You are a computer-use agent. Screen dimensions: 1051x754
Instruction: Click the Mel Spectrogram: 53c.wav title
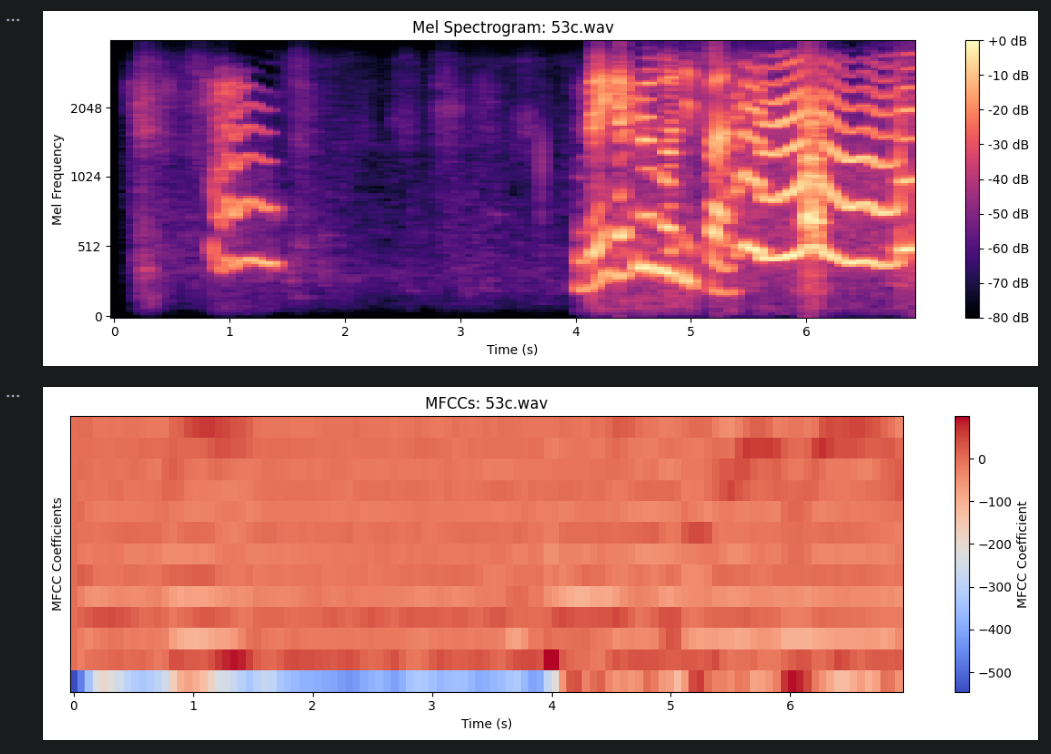pyautogui.click(x=513, y=27)
